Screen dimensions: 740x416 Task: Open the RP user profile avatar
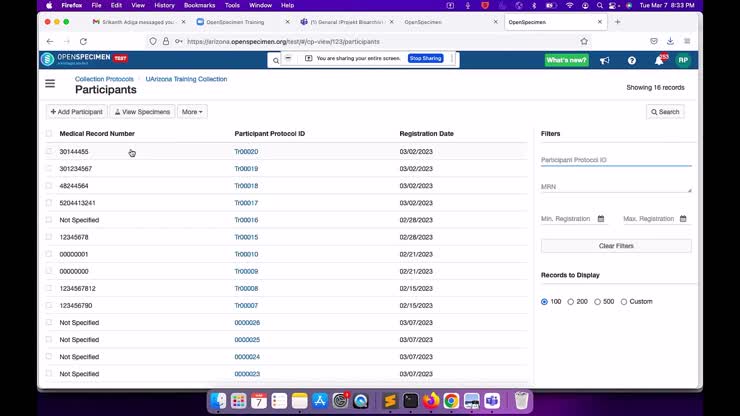683,60
